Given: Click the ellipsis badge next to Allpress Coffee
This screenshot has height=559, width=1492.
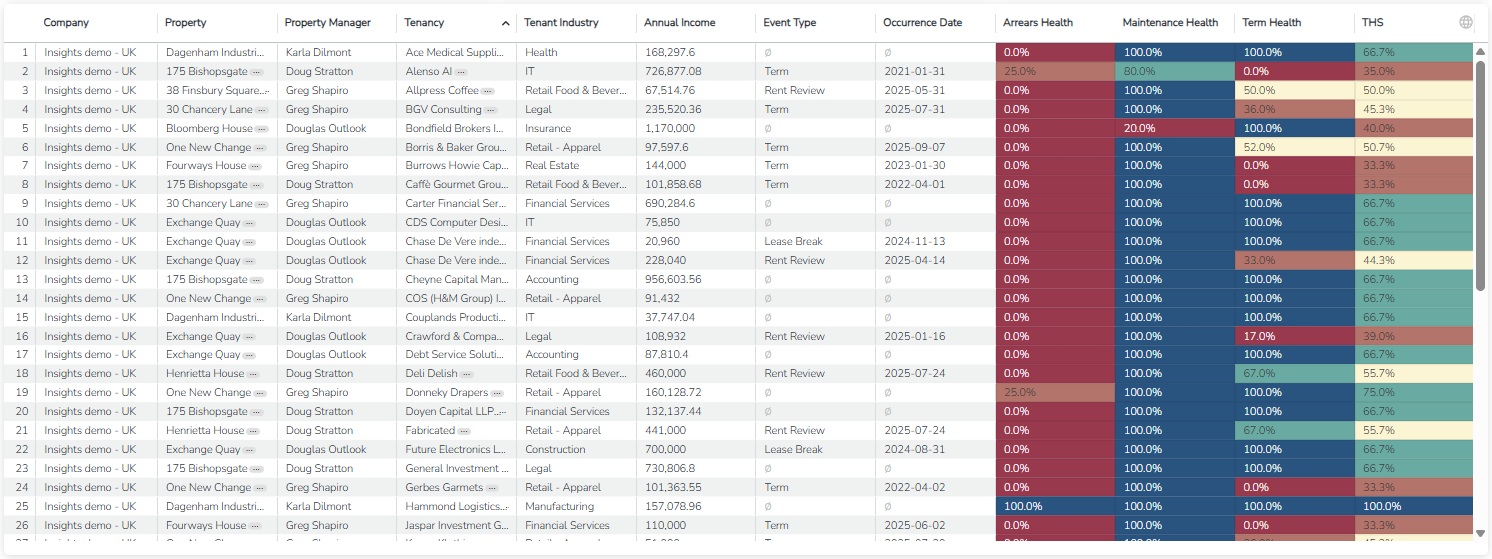Looking at the screenshot, I should 488,91.
